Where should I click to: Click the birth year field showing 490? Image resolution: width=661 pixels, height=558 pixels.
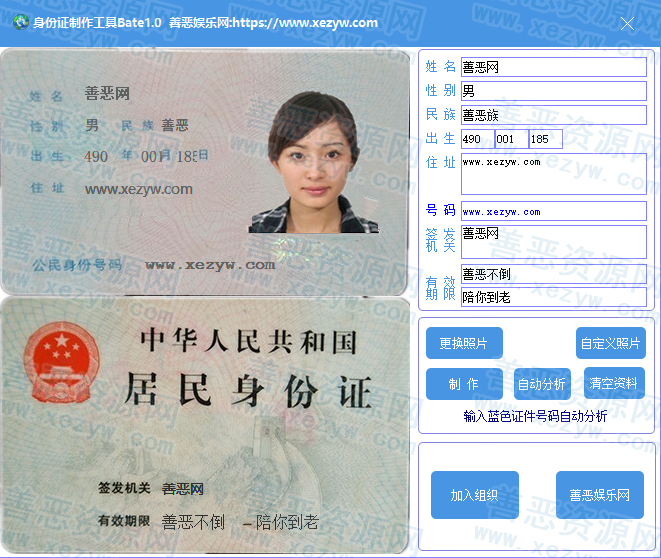pyautogui.click(x=476, y=139)
